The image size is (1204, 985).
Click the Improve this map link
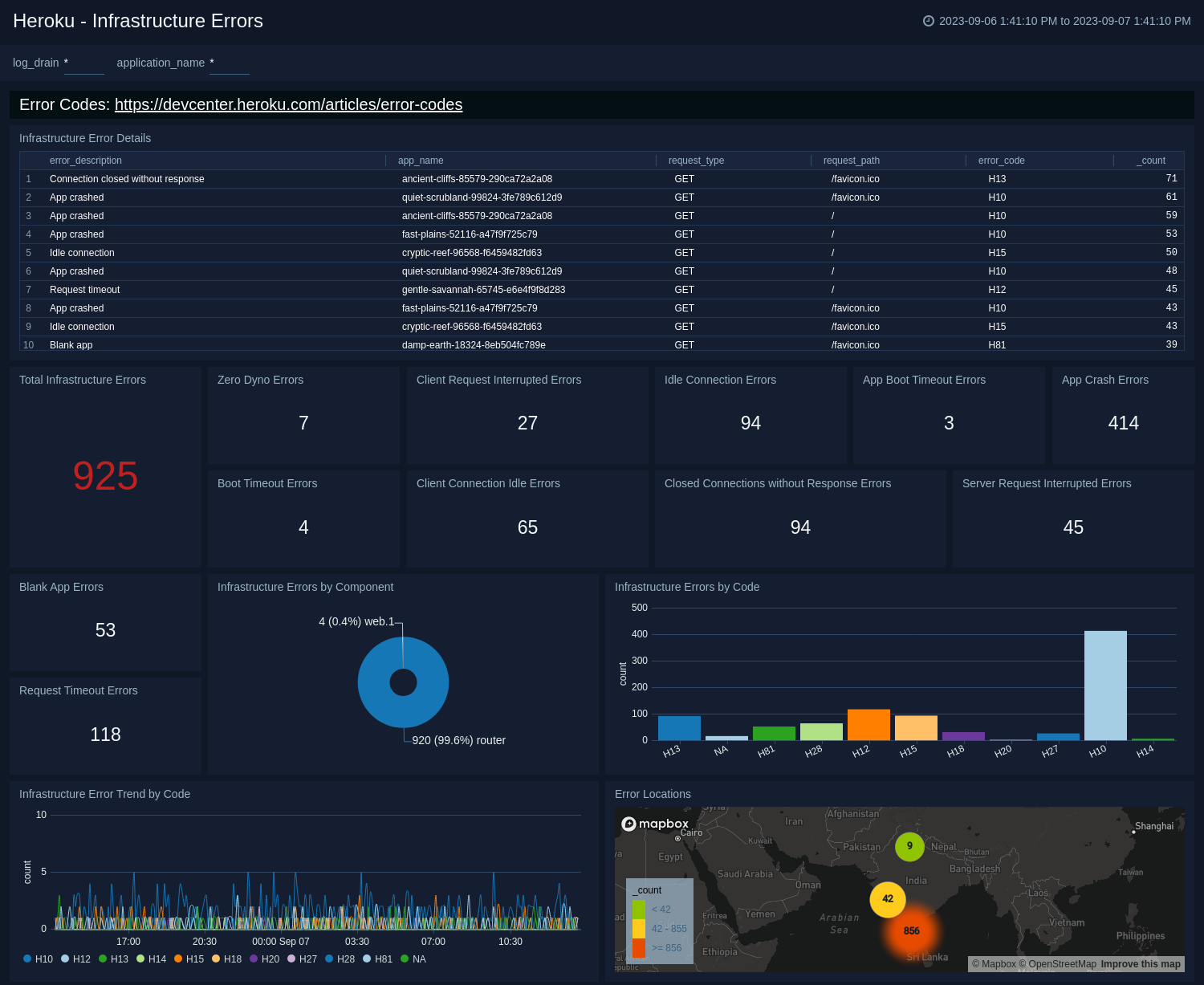coord(1140,964)
